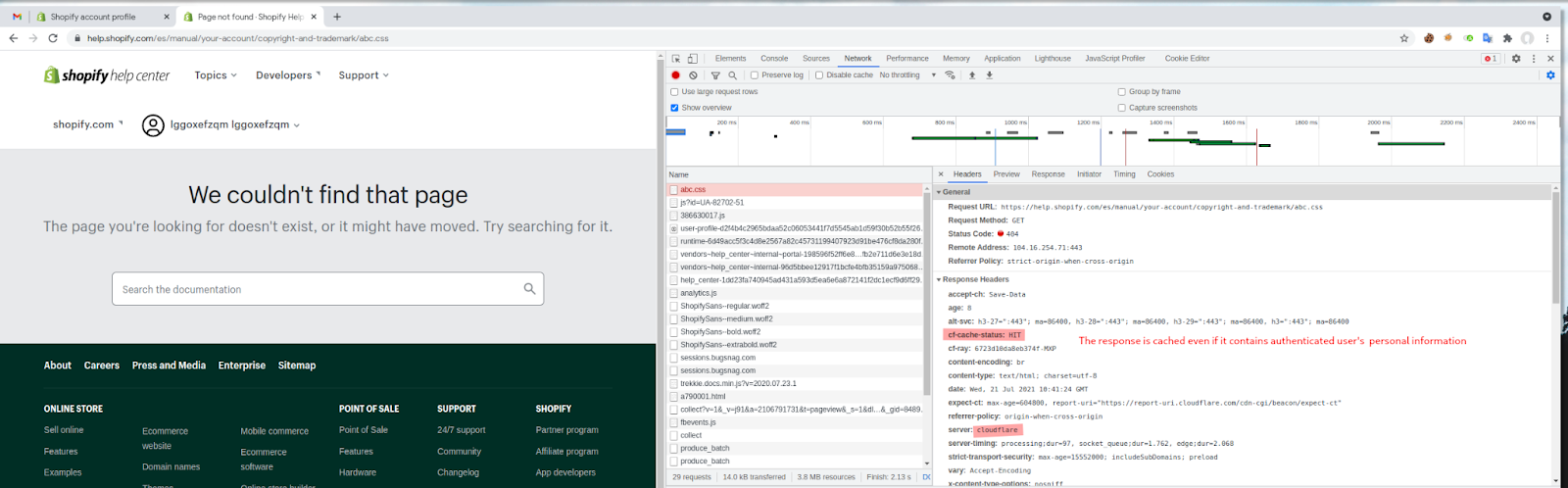The width and height of the screenshot is (1568, 488).
Task: Open the Chrome profile avatar
Action: (x=1527, y=38)
